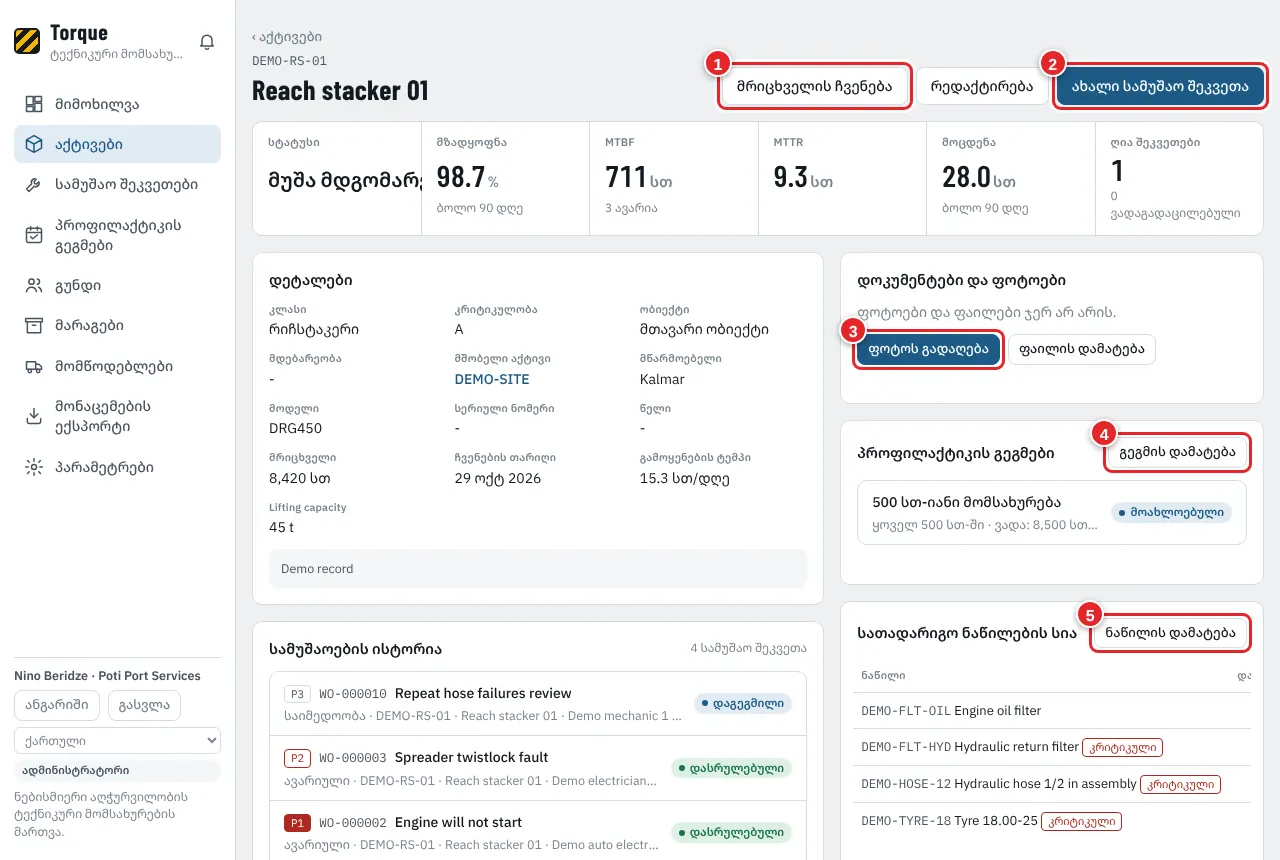The height and width of the screenshot is (860, 1280).
Task: Click the მარაგები archive box icon
Action: tap(34, 326)
